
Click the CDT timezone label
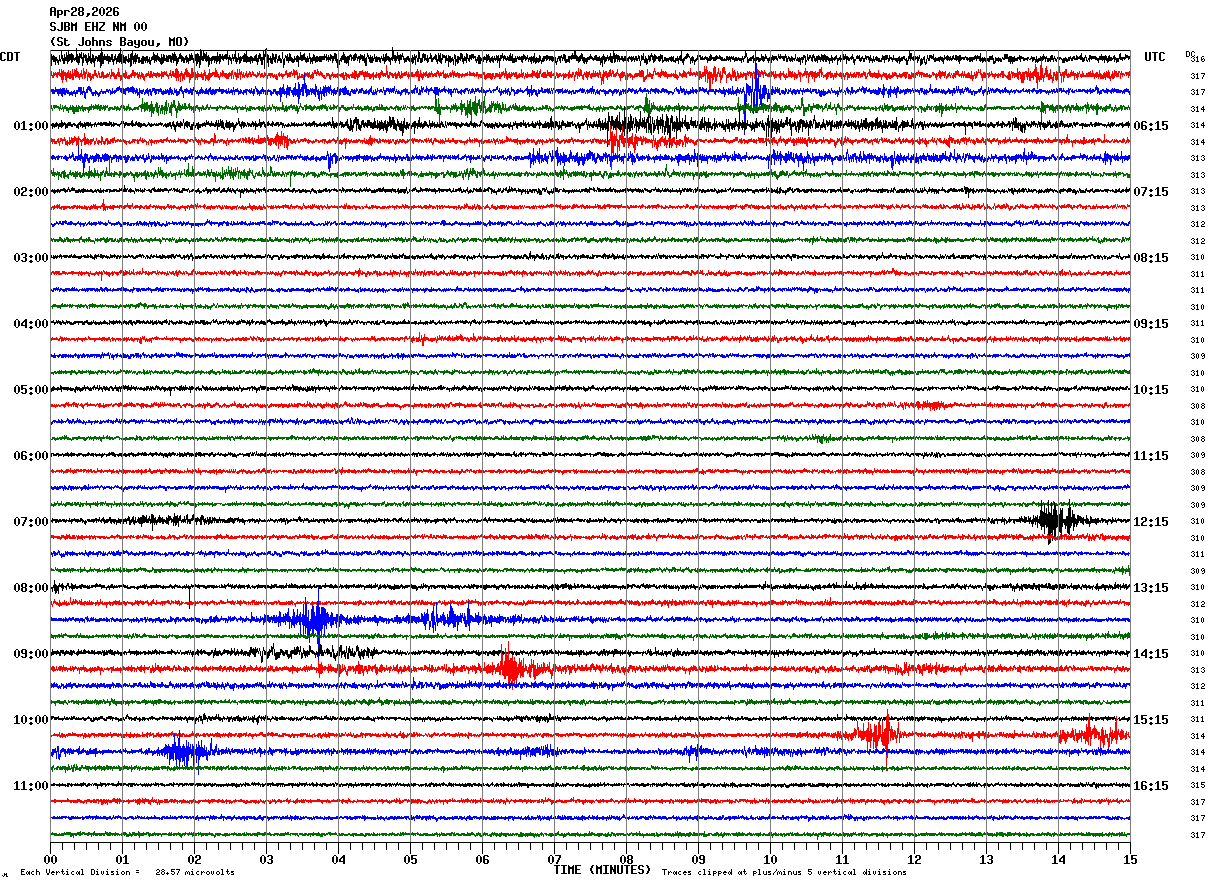(x=10, y=57)
